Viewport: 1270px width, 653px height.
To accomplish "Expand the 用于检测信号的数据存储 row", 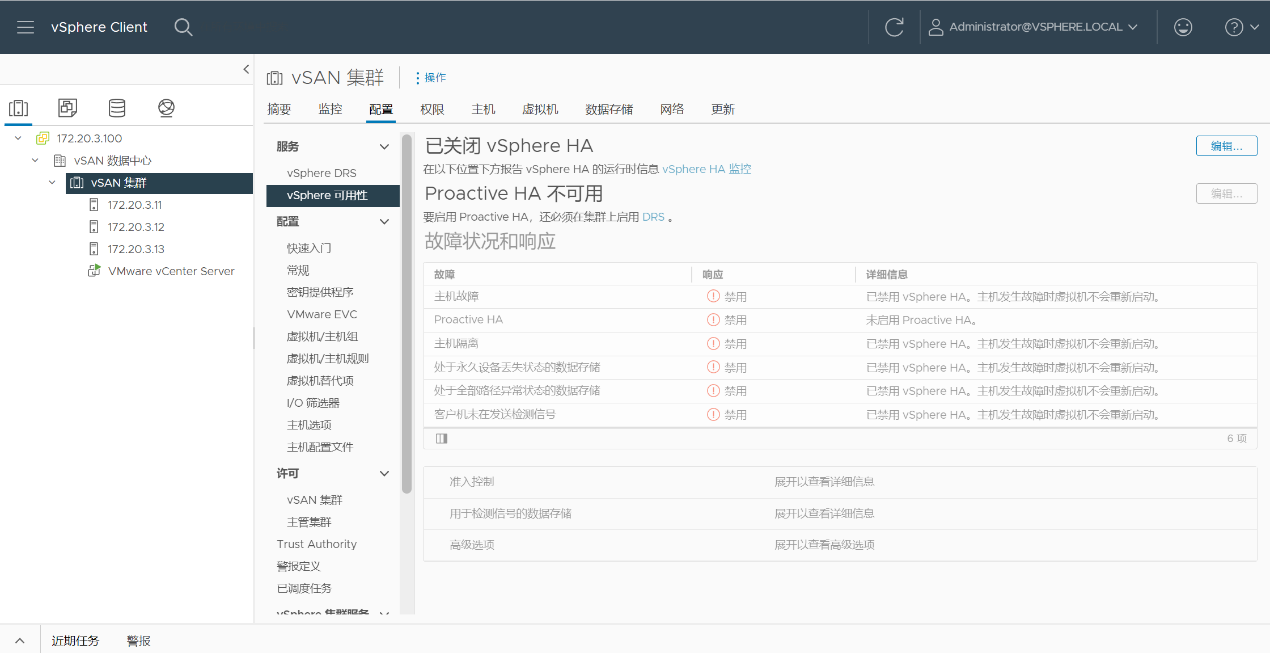I will [840, 513].
